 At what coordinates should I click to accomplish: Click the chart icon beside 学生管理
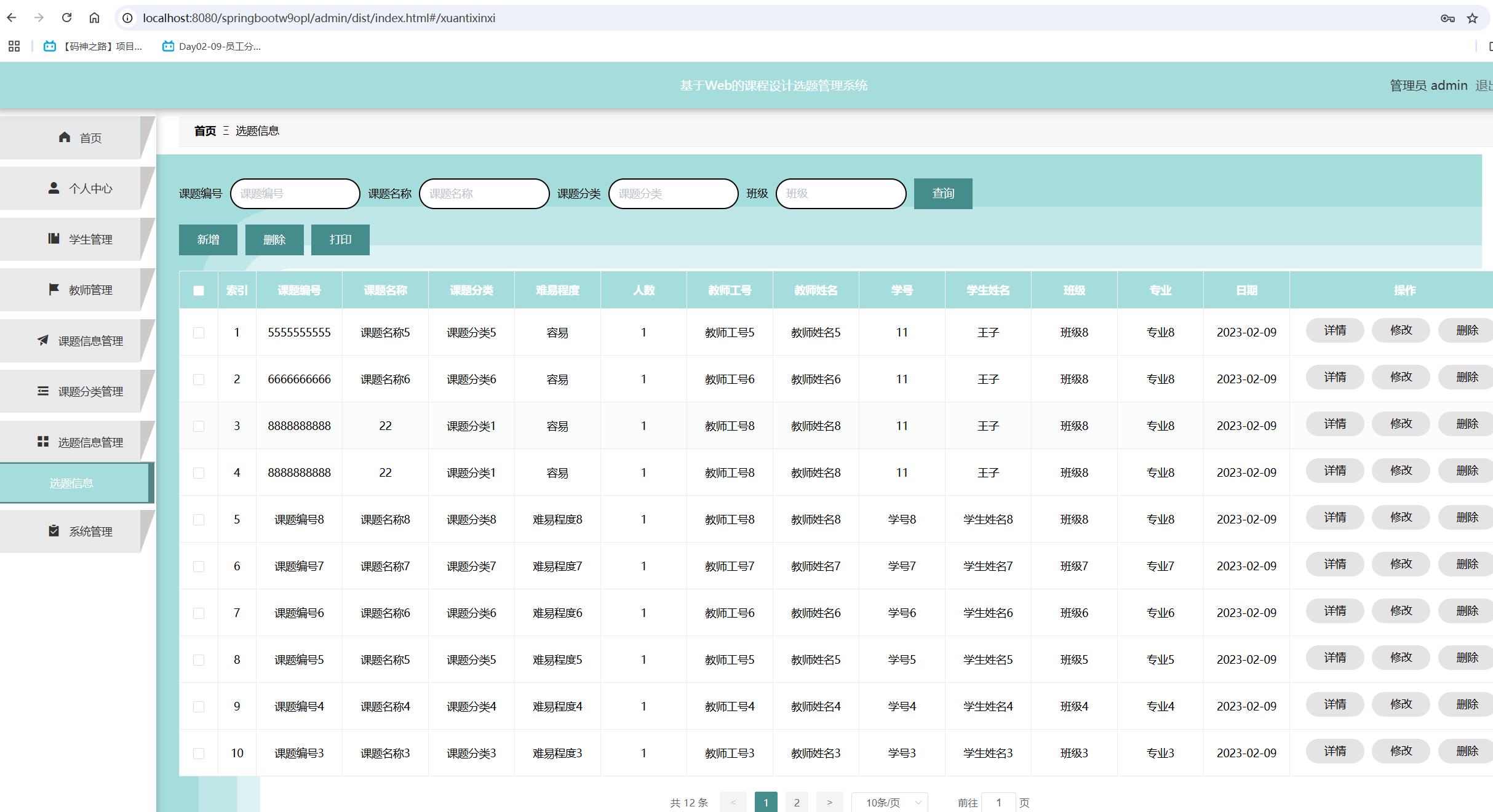point(54,239)
